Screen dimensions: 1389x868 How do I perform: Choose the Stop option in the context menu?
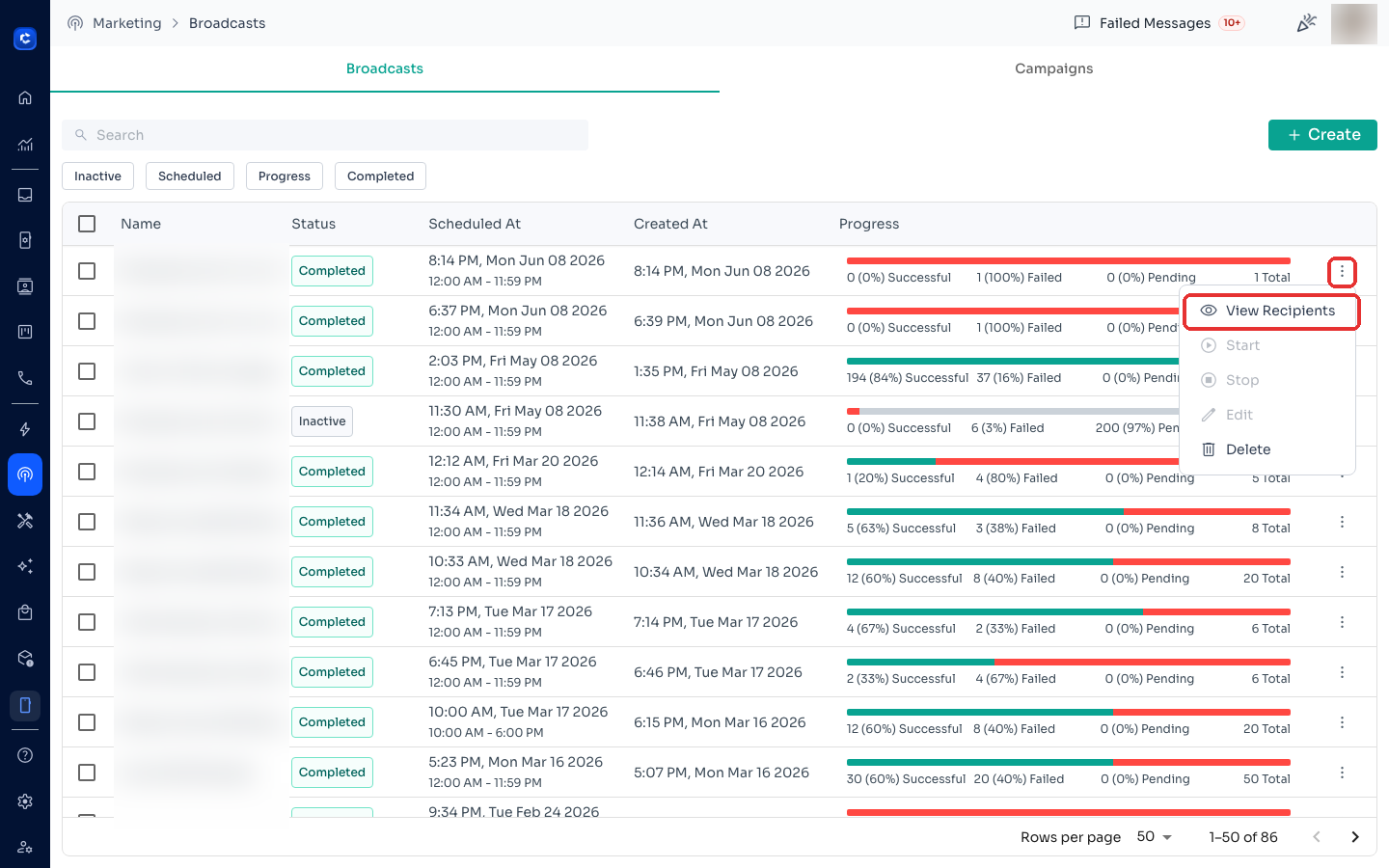click(x=1267, y=380)
